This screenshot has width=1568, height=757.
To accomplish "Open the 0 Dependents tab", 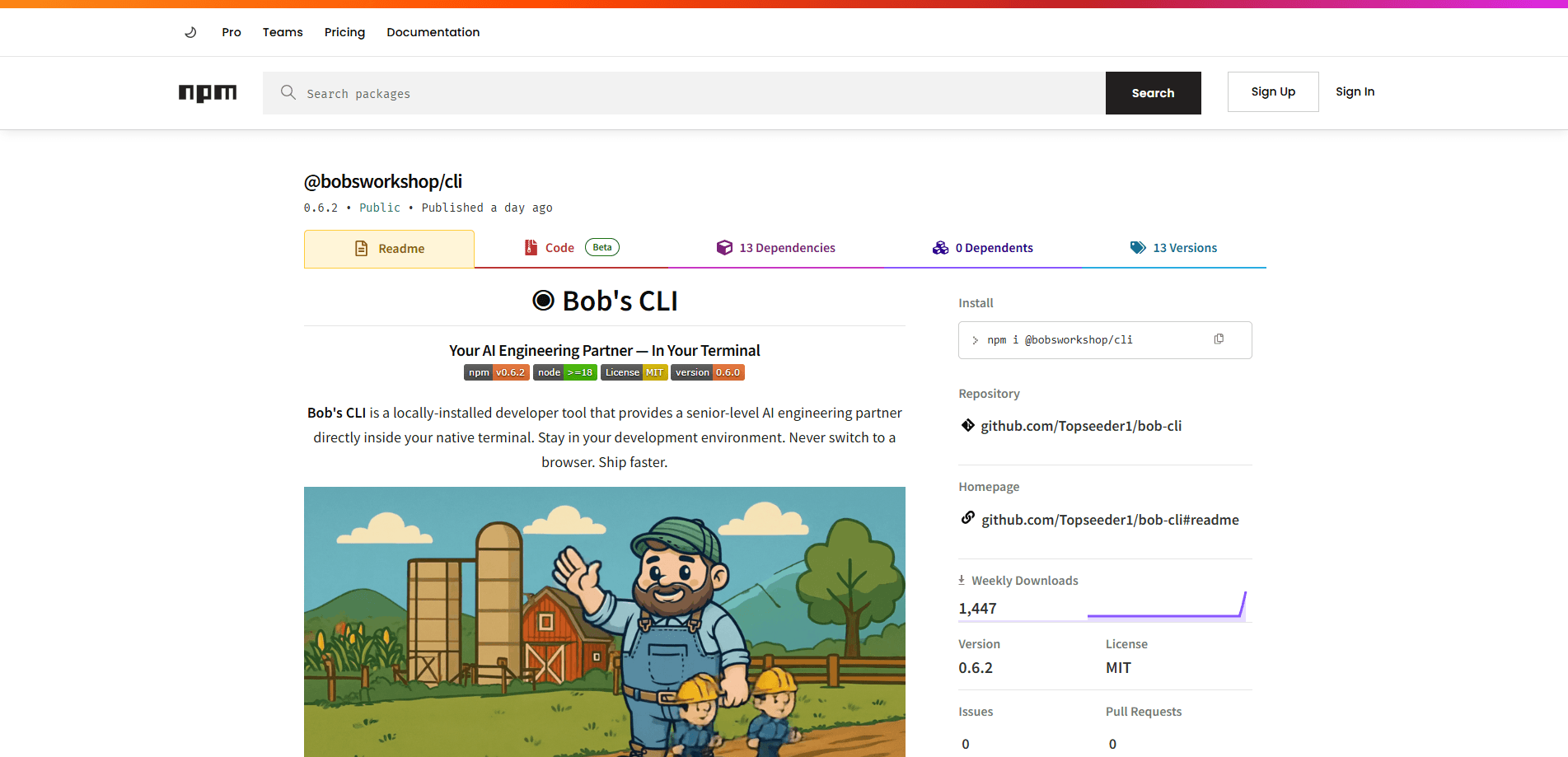I will [982, 248].
